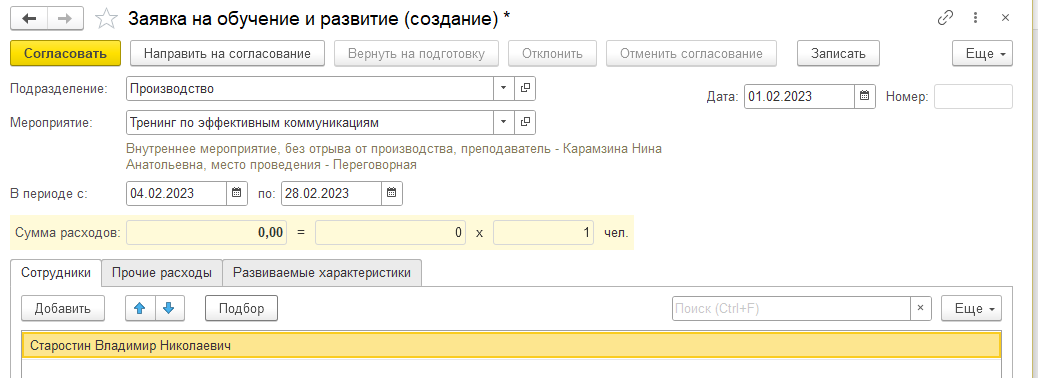
Task: Click the yellow Согласовать button
Action: pos(66,54)
